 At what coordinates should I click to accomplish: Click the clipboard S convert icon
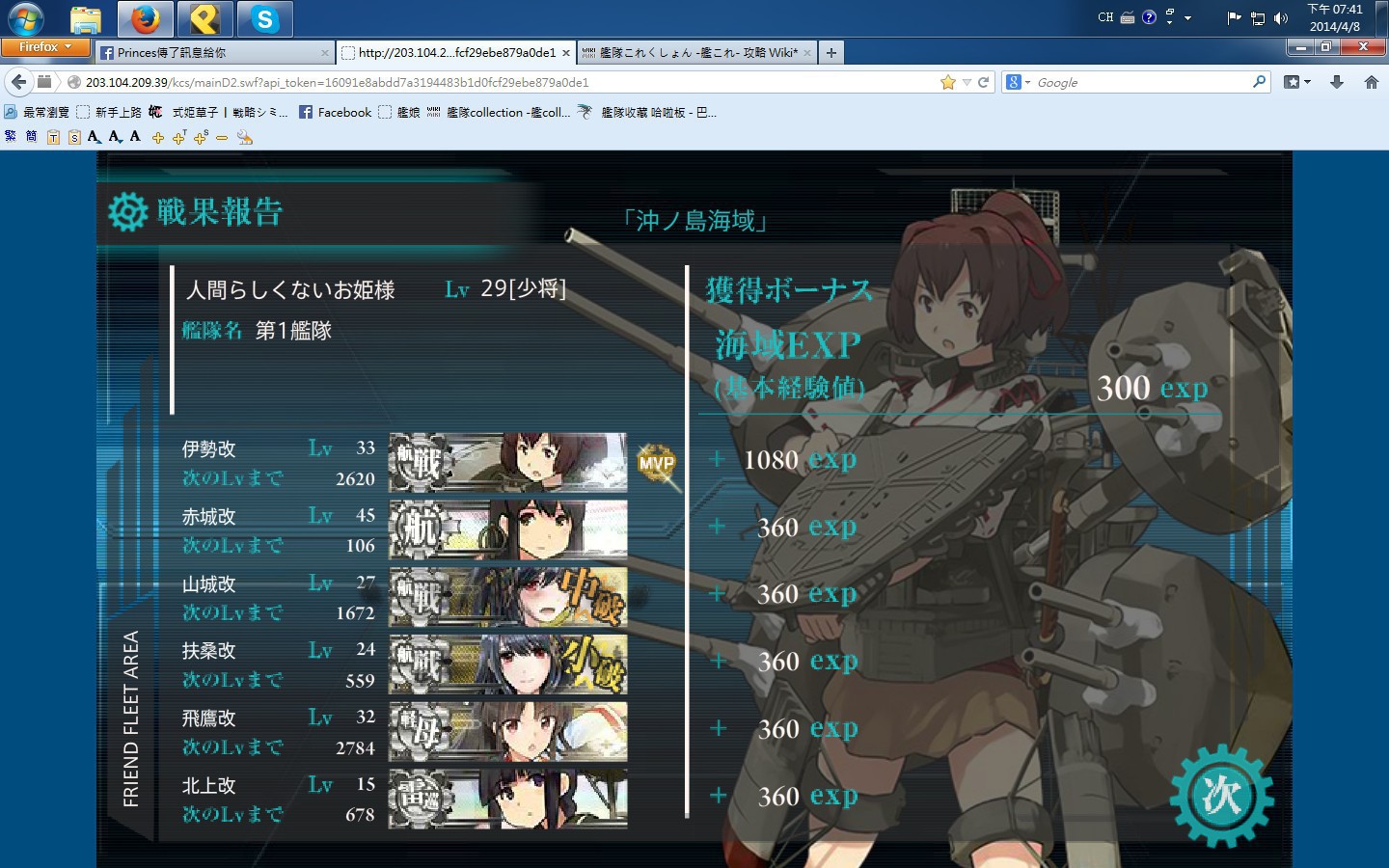click(x=73, y=138)
